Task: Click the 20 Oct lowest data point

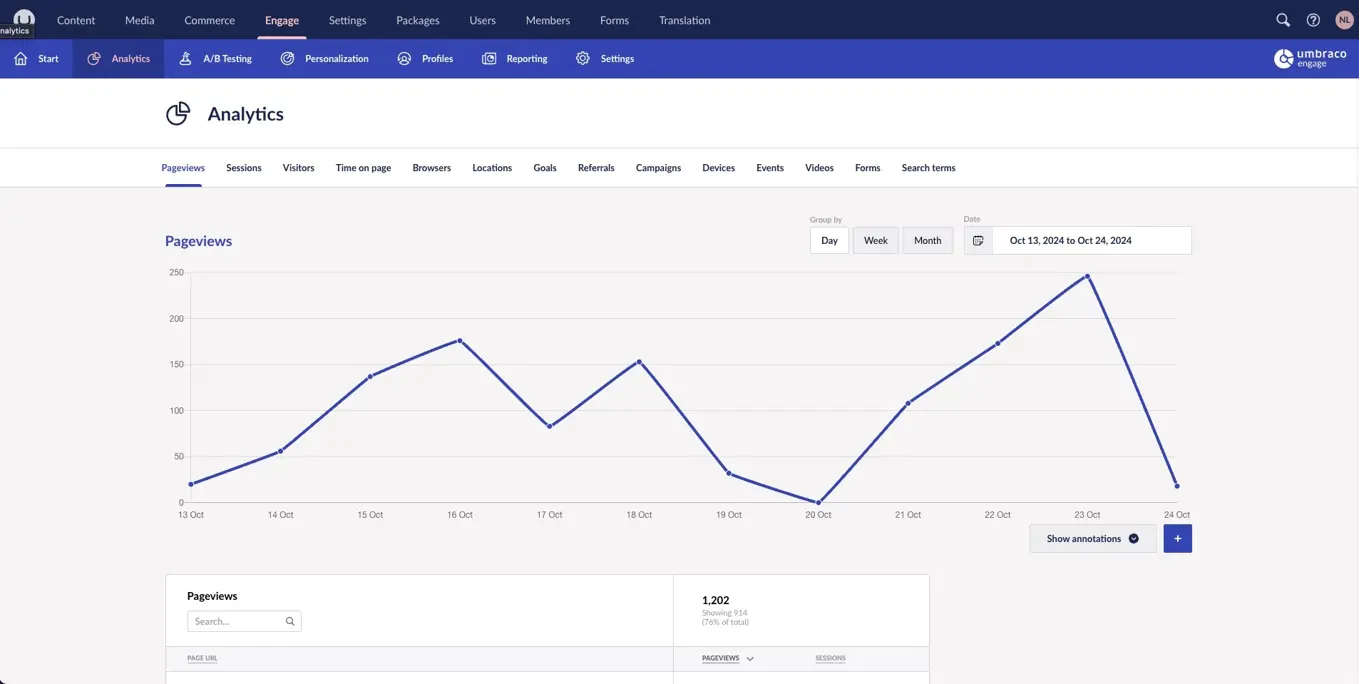Action: click(818, 502)
